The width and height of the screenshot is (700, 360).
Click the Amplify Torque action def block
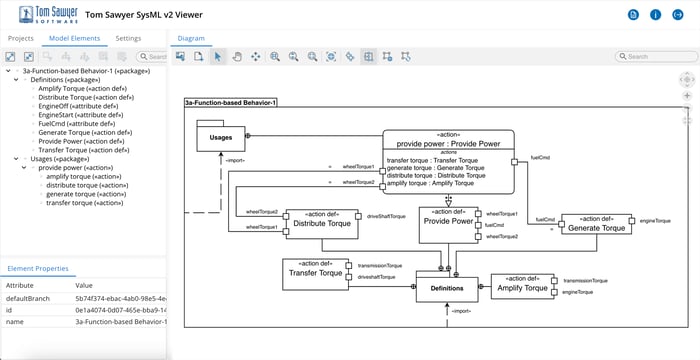[x=523, y=287]
